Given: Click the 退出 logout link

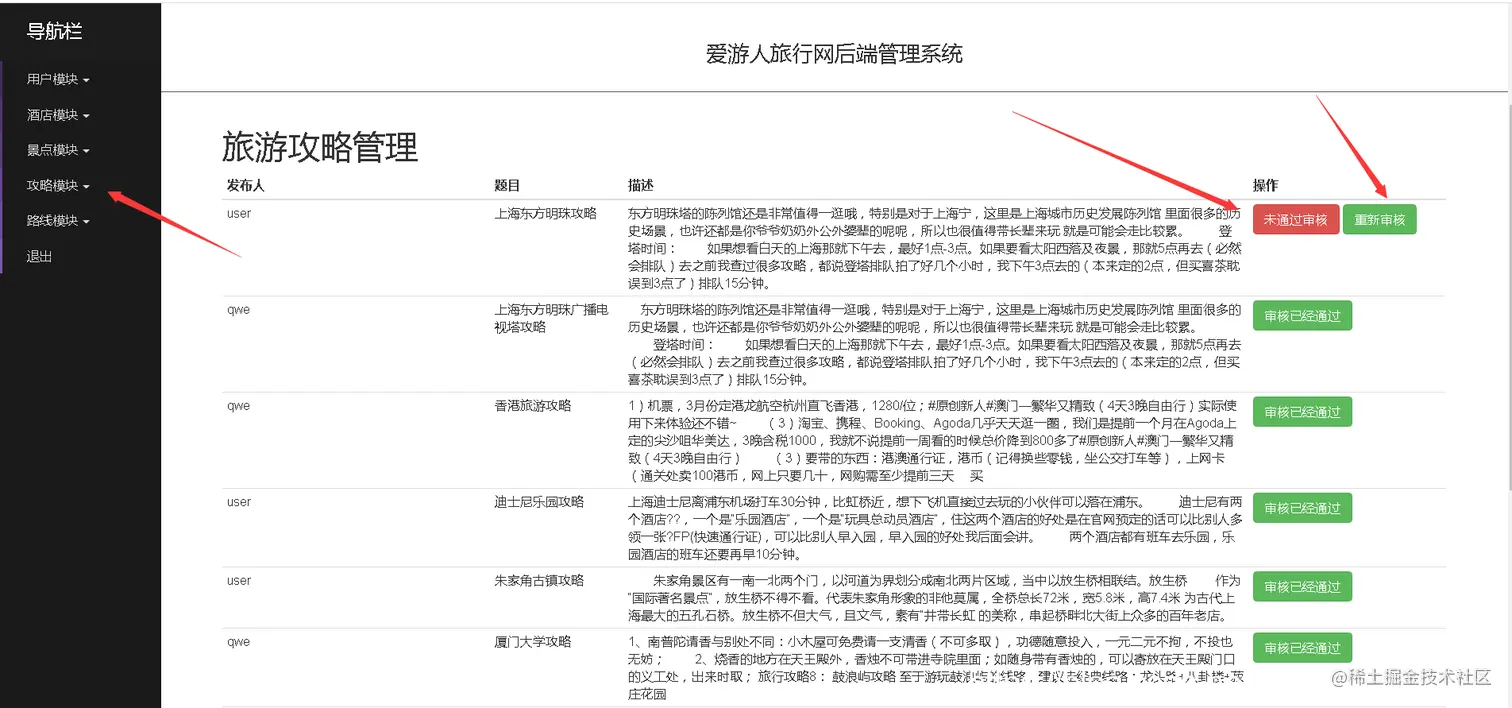Looking at the screenshot, I should (39, 257).
